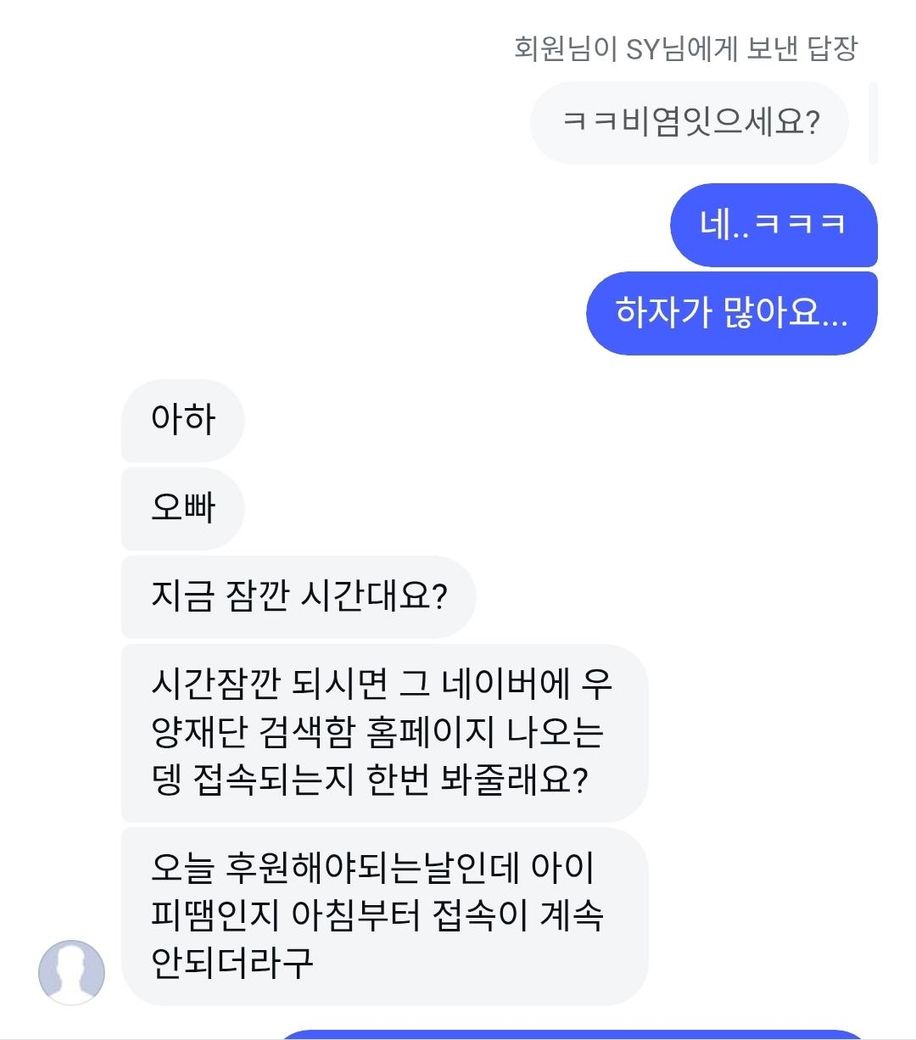Select the 오빠 message bubble

click(182, 507)
